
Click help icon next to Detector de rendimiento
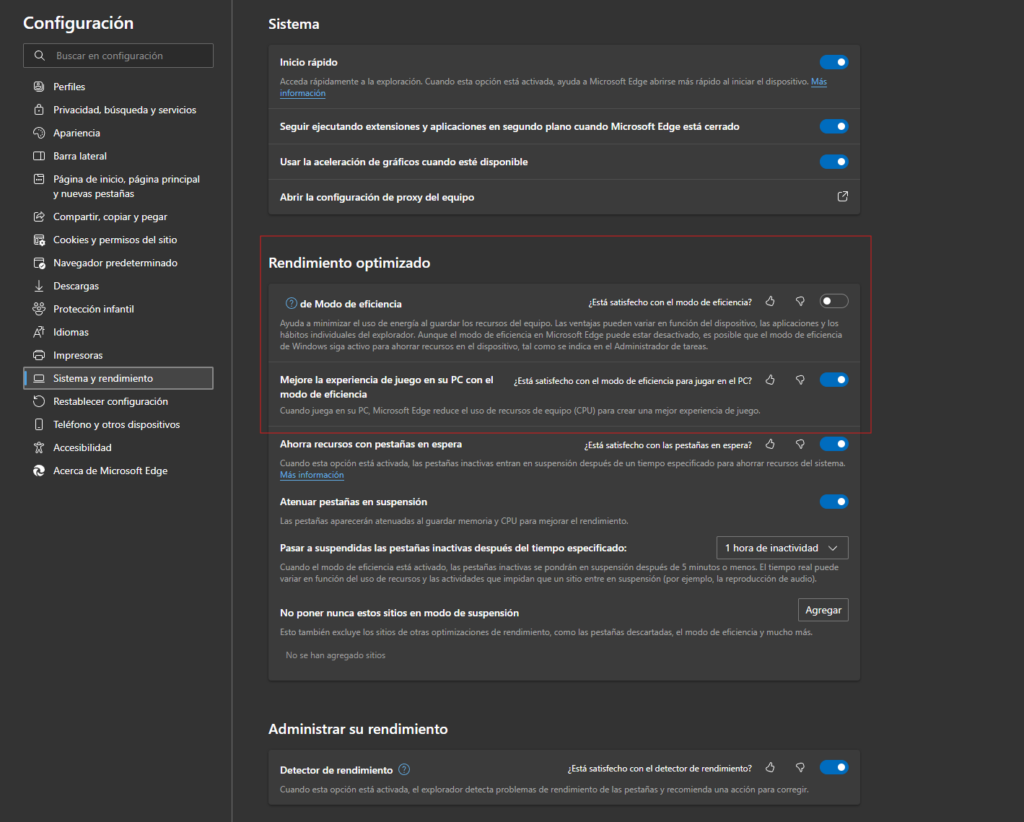point(404,769)
